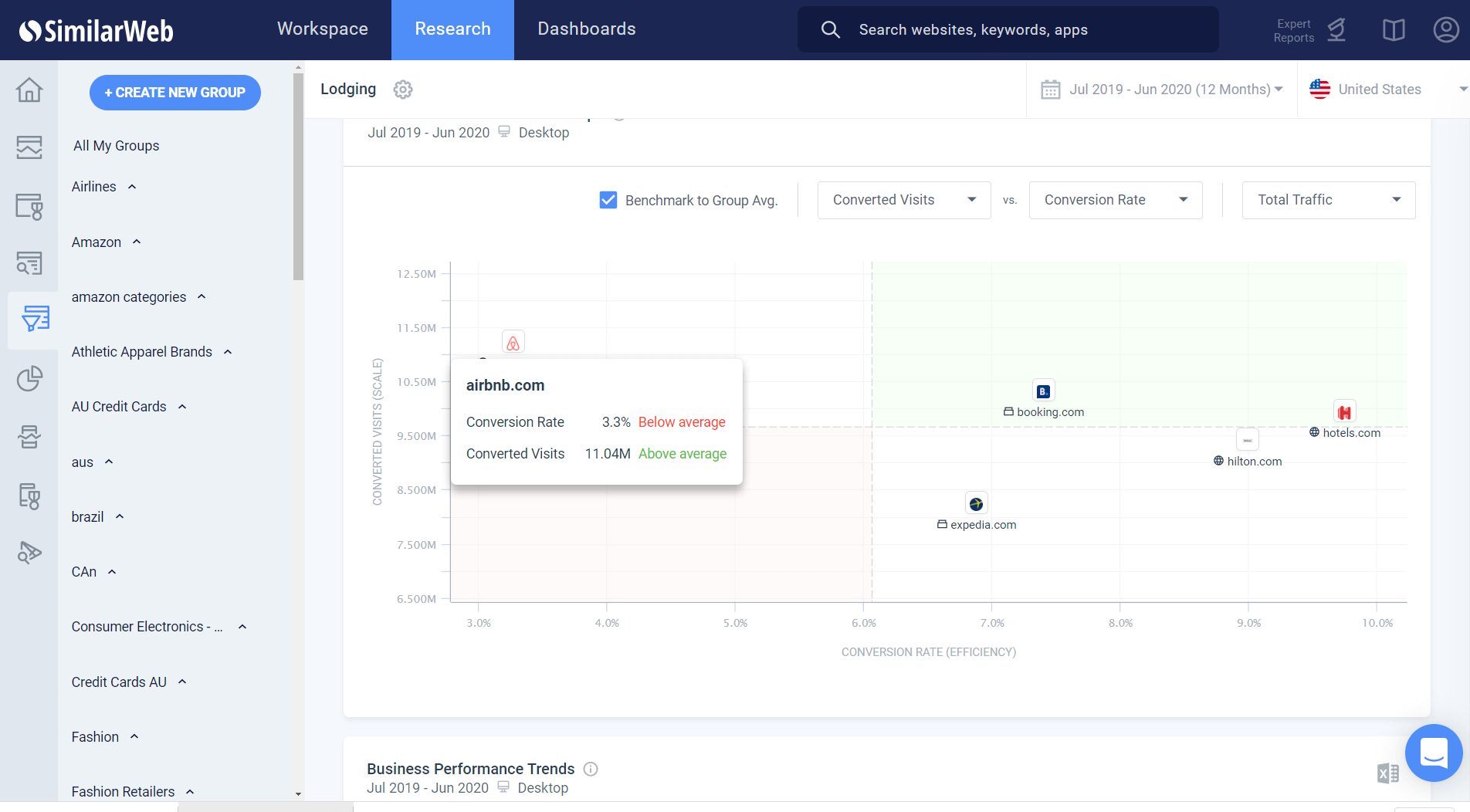The width and height of the screenshot is (1470, 812).
Task: Click the United States flag icon
Action: 1320,89
